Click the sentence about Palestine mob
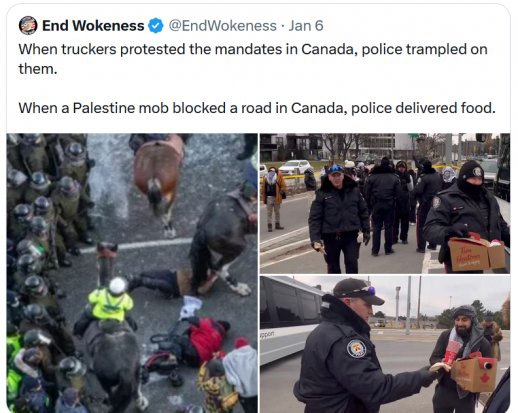 point(257,108)
